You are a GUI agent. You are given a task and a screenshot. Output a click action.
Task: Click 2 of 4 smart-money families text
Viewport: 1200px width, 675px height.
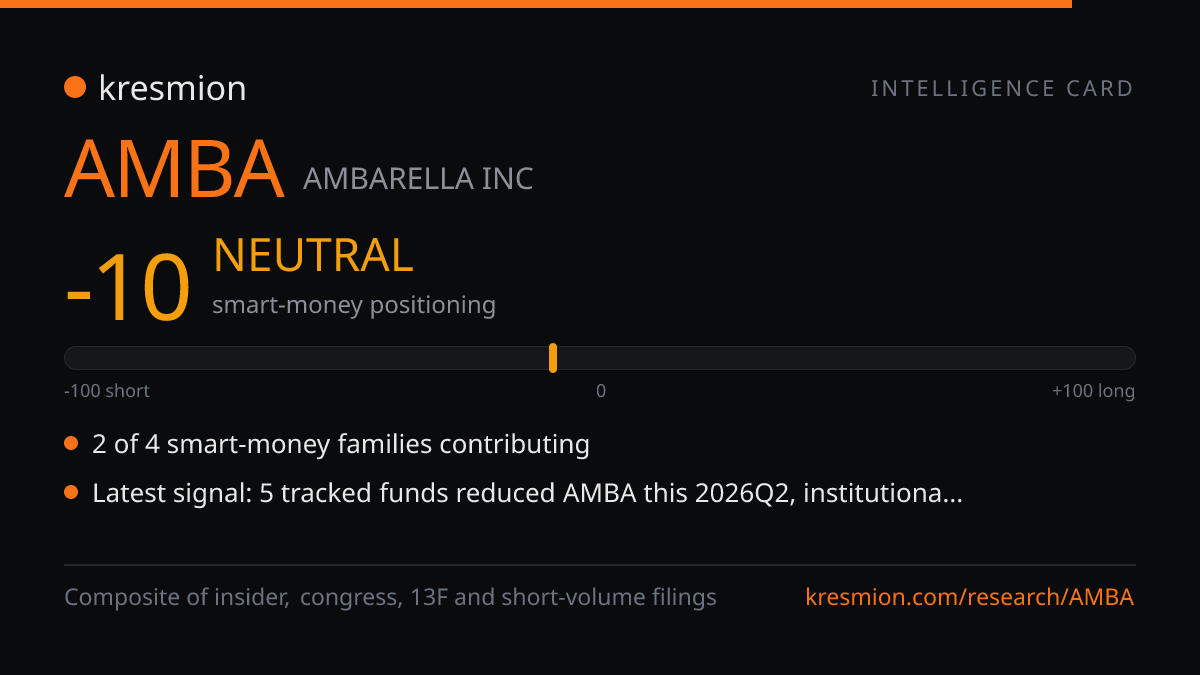[x=341, y=444]
